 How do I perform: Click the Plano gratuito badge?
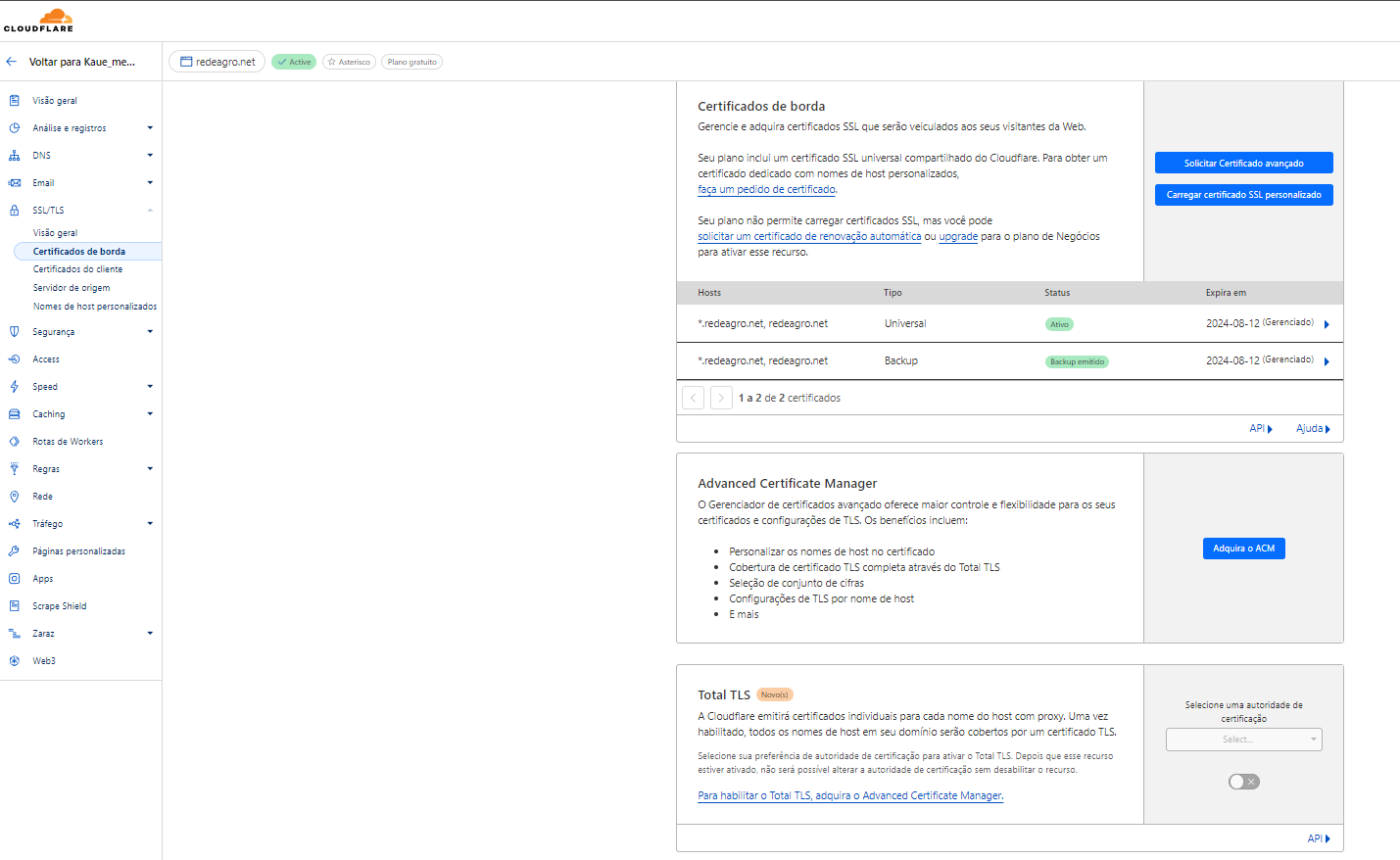[x=412, y=62]
